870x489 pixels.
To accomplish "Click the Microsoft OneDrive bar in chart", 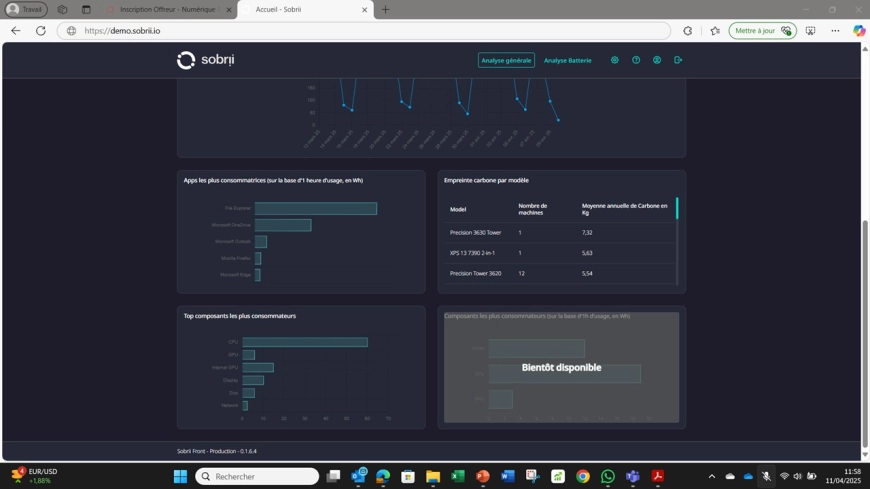I will [283, 225].
